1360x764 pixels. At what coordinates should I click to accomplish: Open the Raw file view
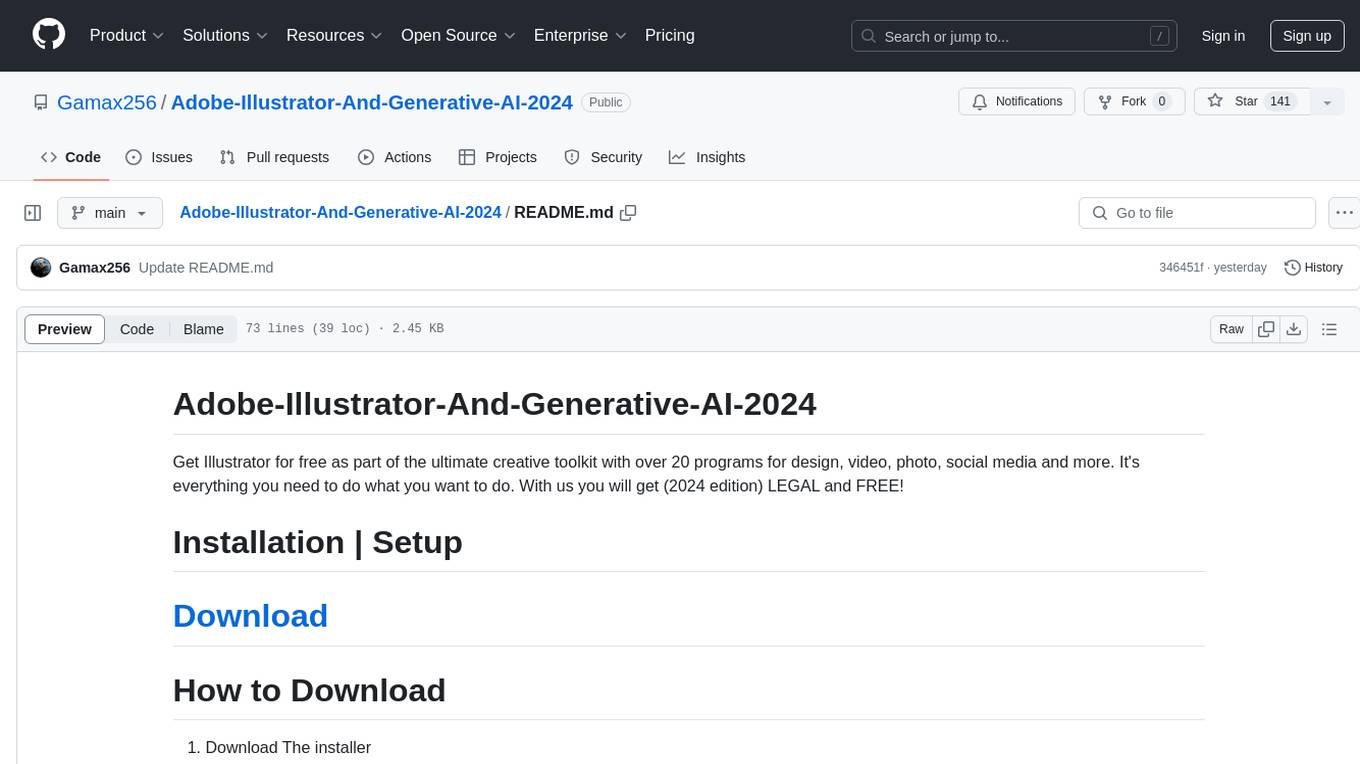click(x=1231, y=329)
